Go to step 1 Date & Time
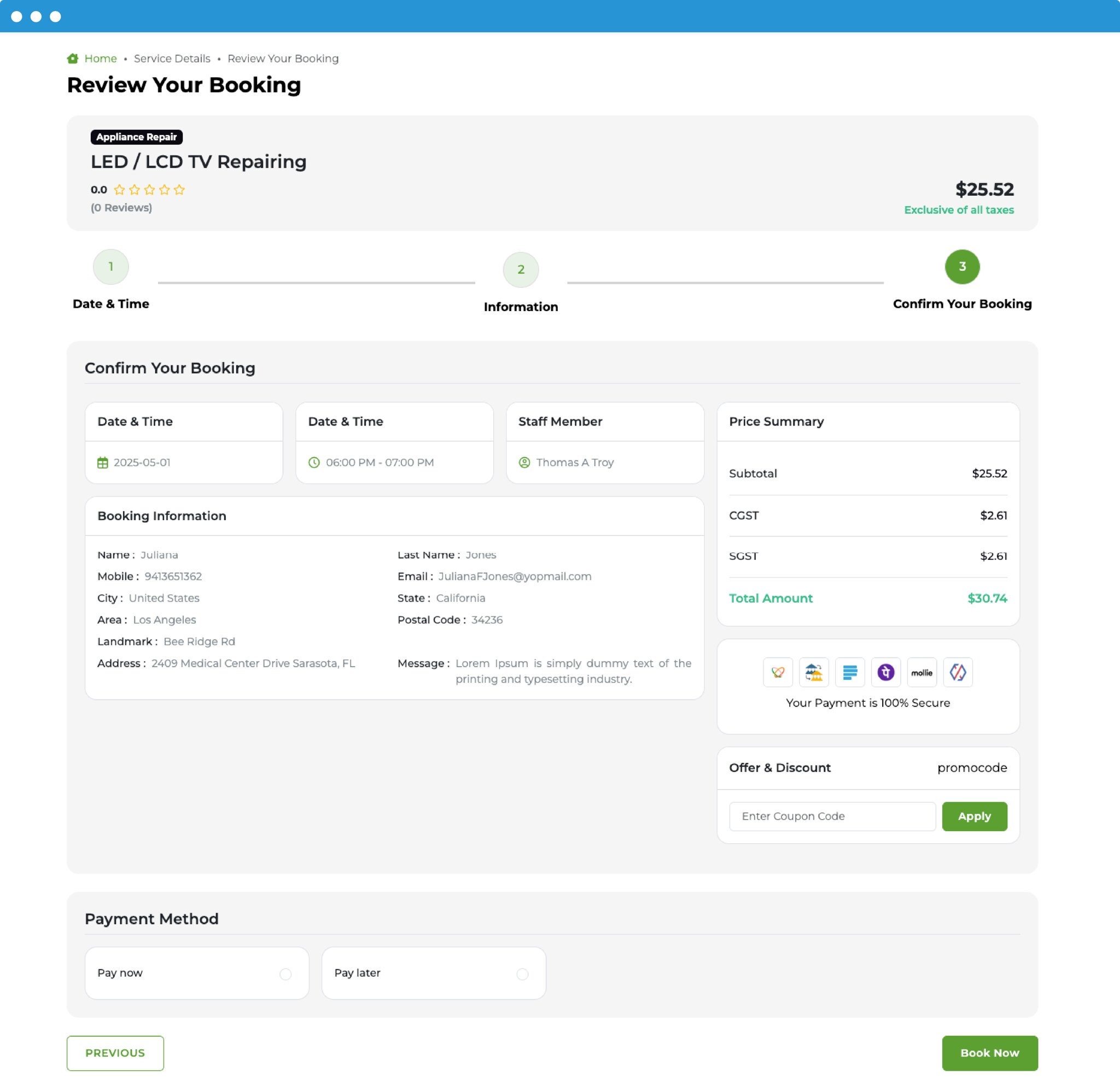The image size is (1120, 1080). [x=111, y=267]
